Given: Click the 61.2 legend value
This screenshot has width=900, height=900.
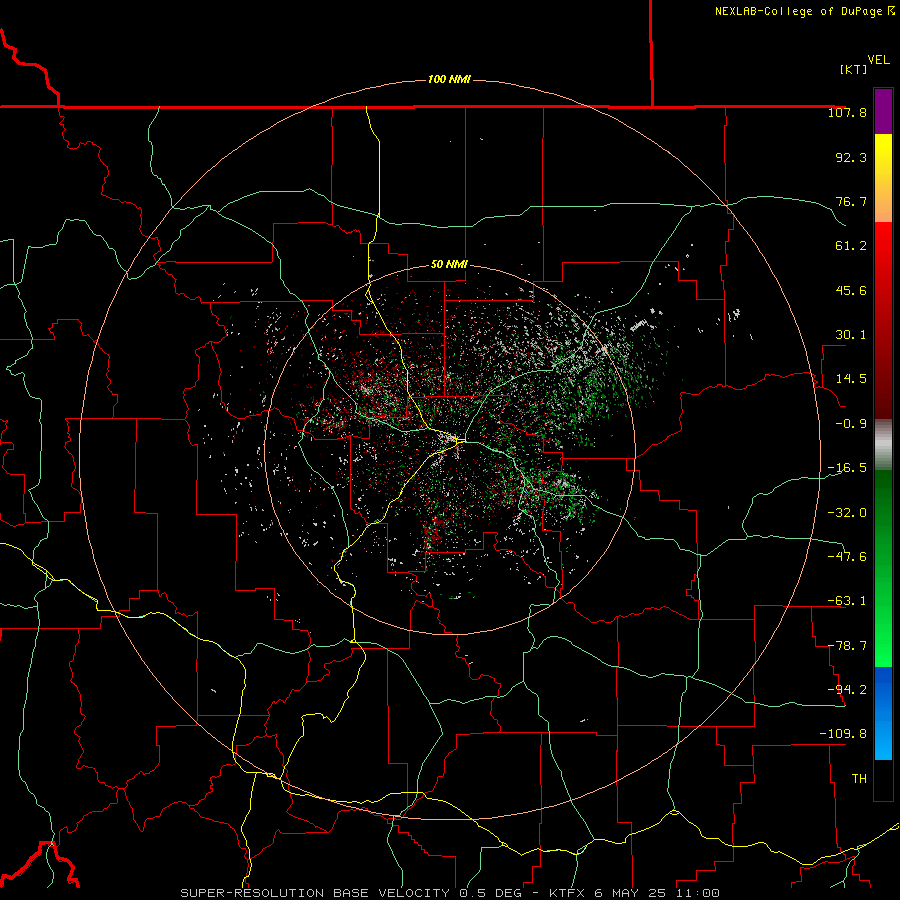Looking at the screenshot, I should coord(851,246).
